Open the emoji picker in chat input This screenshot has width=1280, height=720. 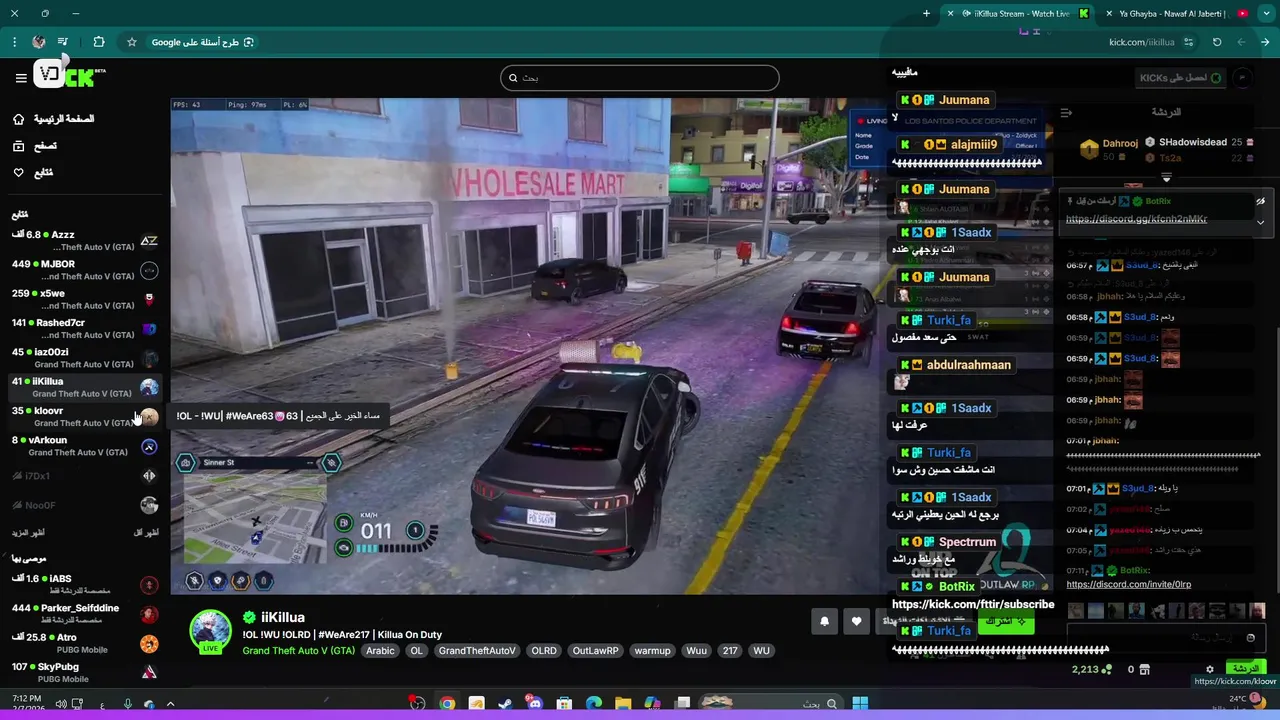(x=1251, y=637)
